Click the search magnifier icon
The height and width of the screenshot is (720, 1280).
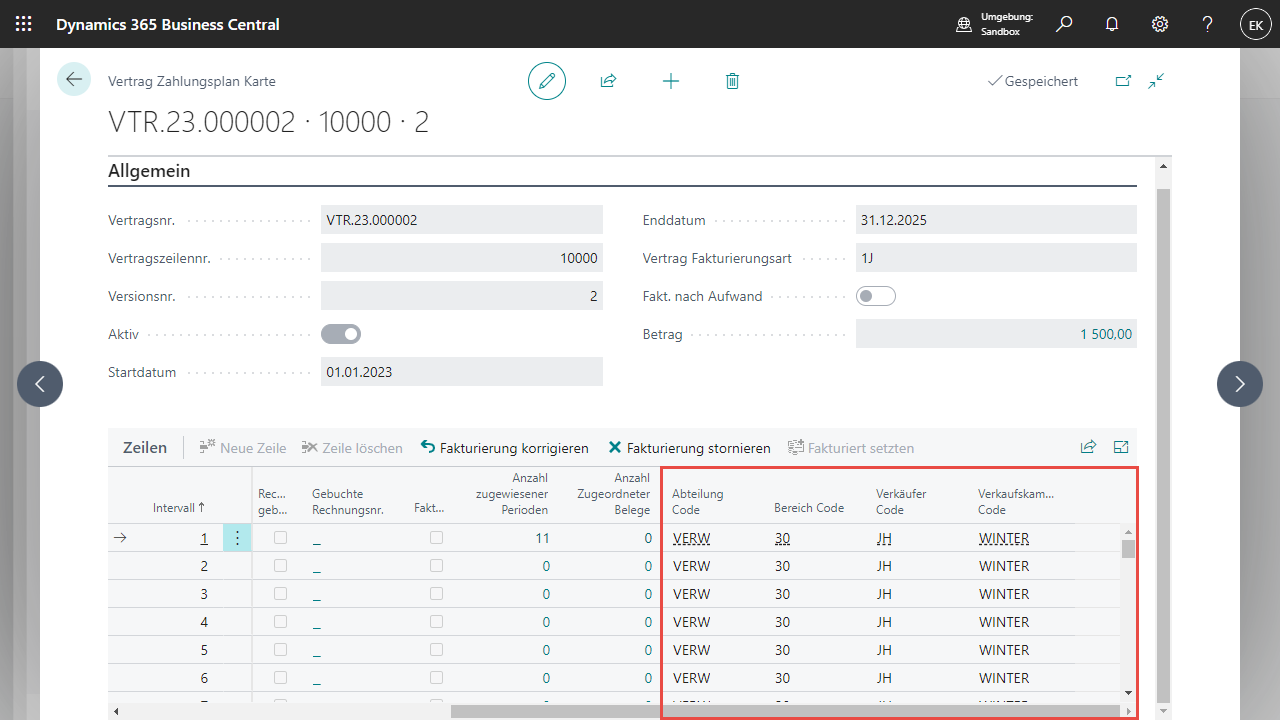tap(1064, 24)
